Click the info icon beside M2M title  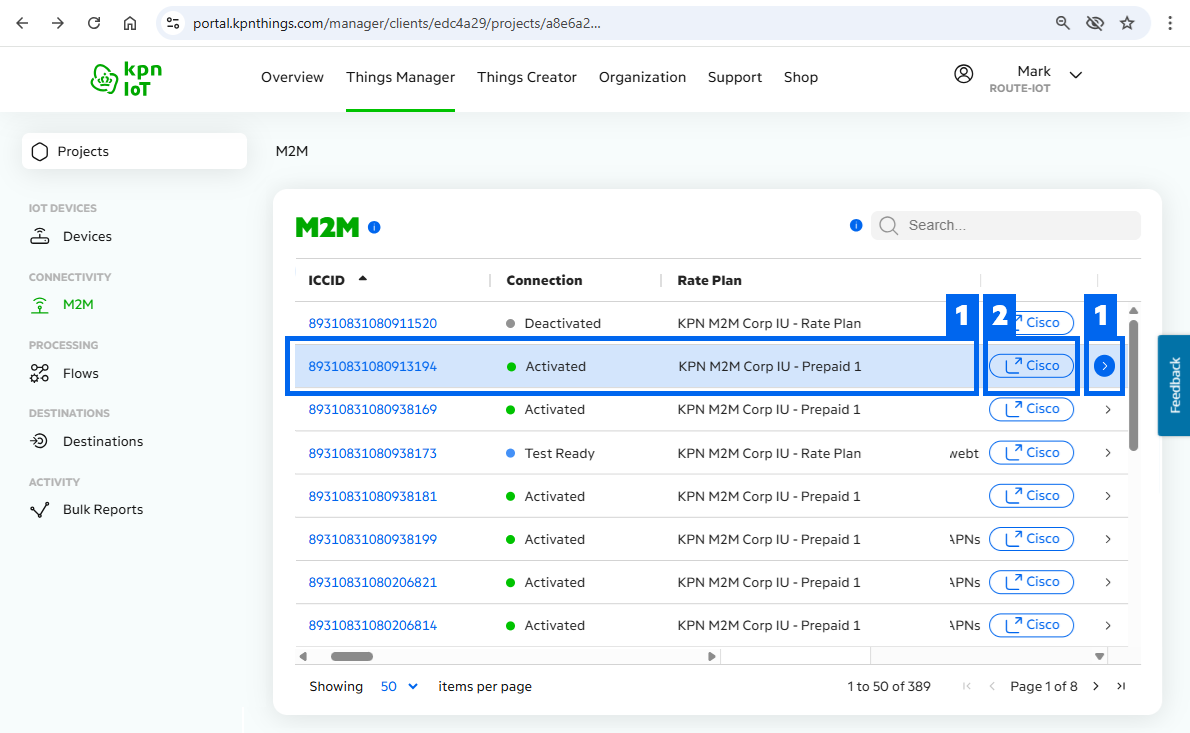coord(374,228)
